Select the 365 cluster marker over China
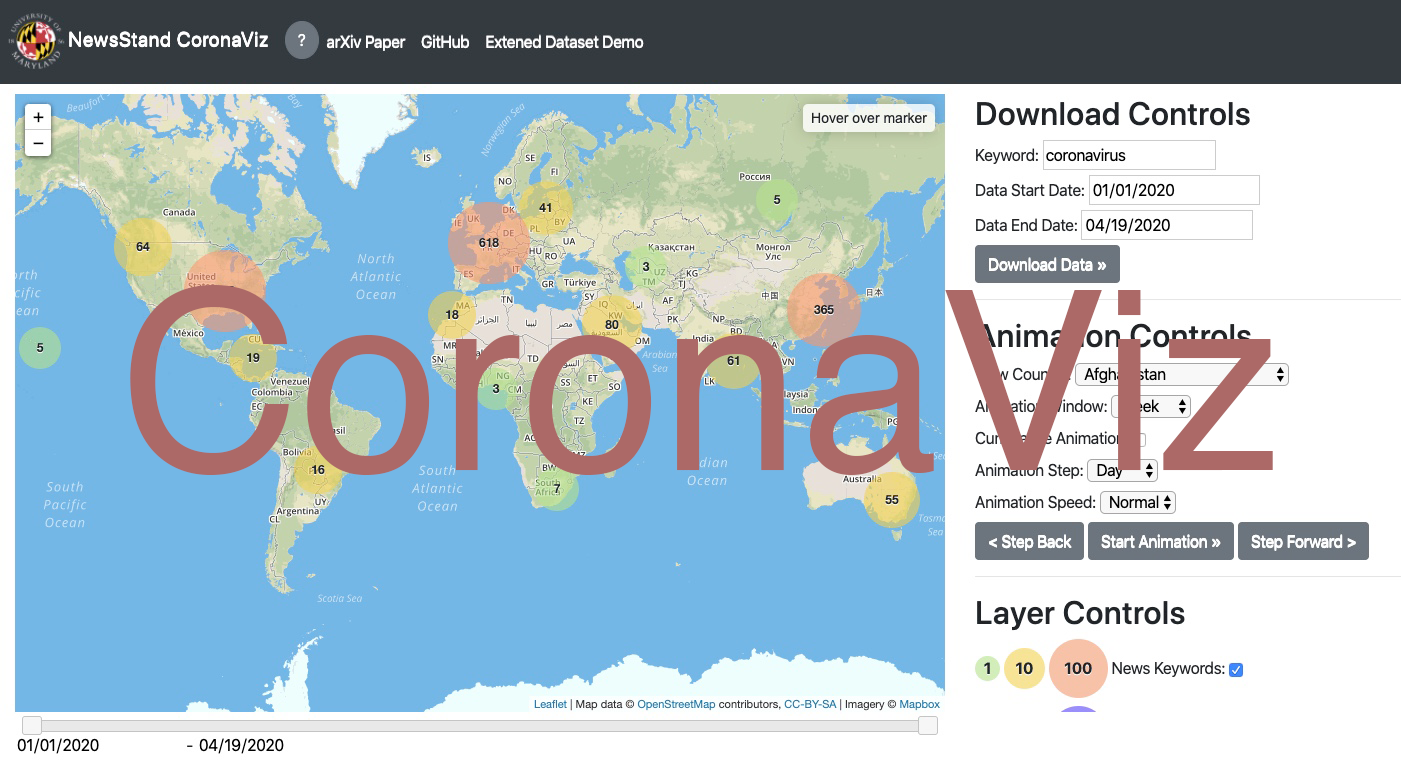The image size is (1401, 760). point(823,310)
